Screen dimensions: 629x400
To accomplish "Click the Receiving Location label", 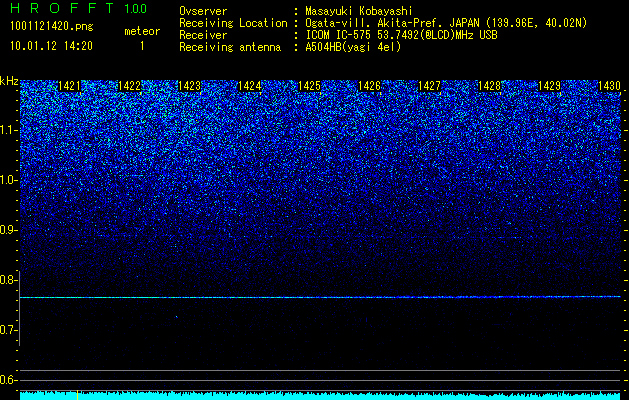I will point(233,23).
